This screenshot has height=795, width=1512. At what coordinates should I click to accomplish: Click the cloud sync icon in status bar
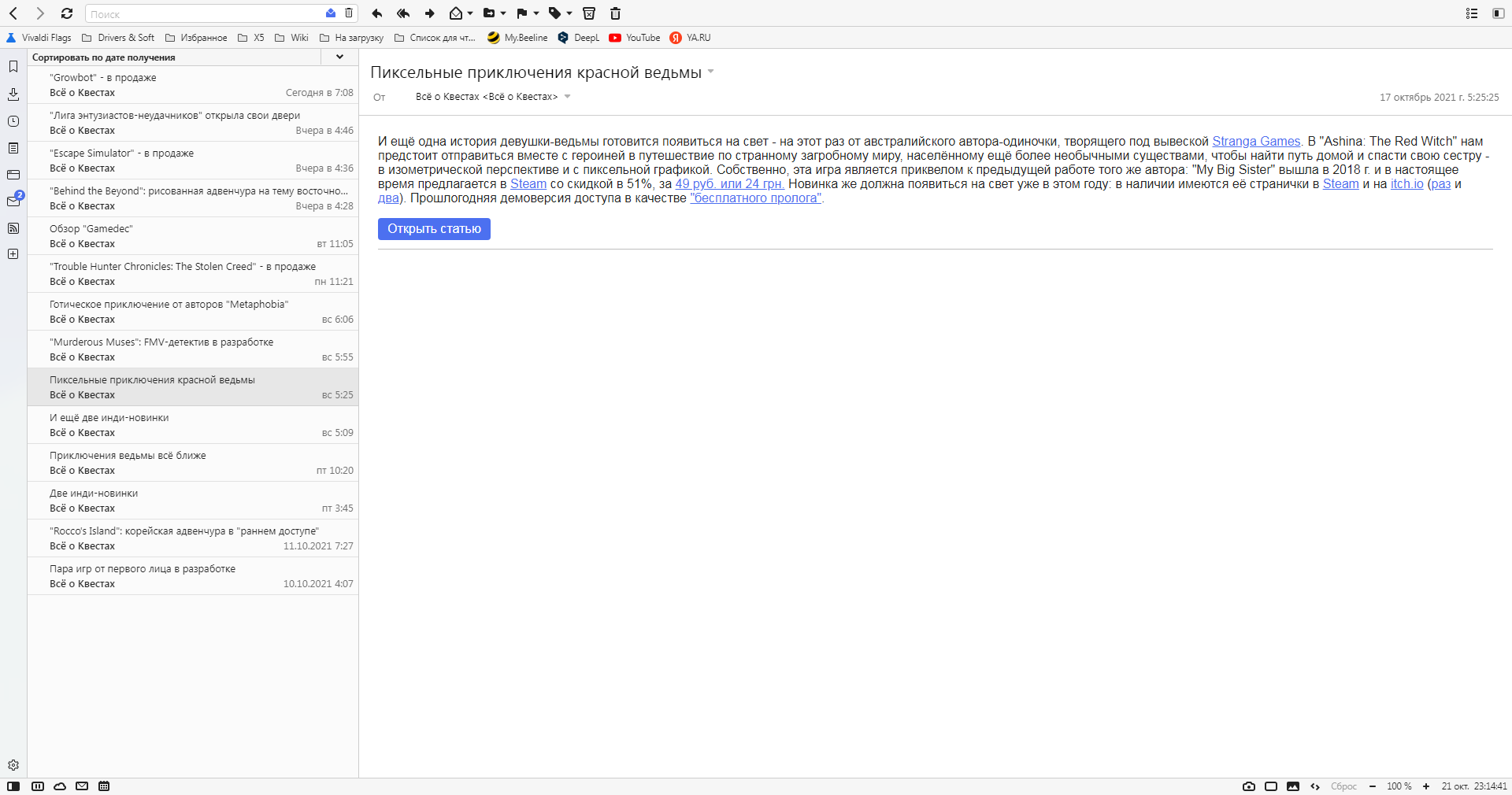[x=60, y=786]
